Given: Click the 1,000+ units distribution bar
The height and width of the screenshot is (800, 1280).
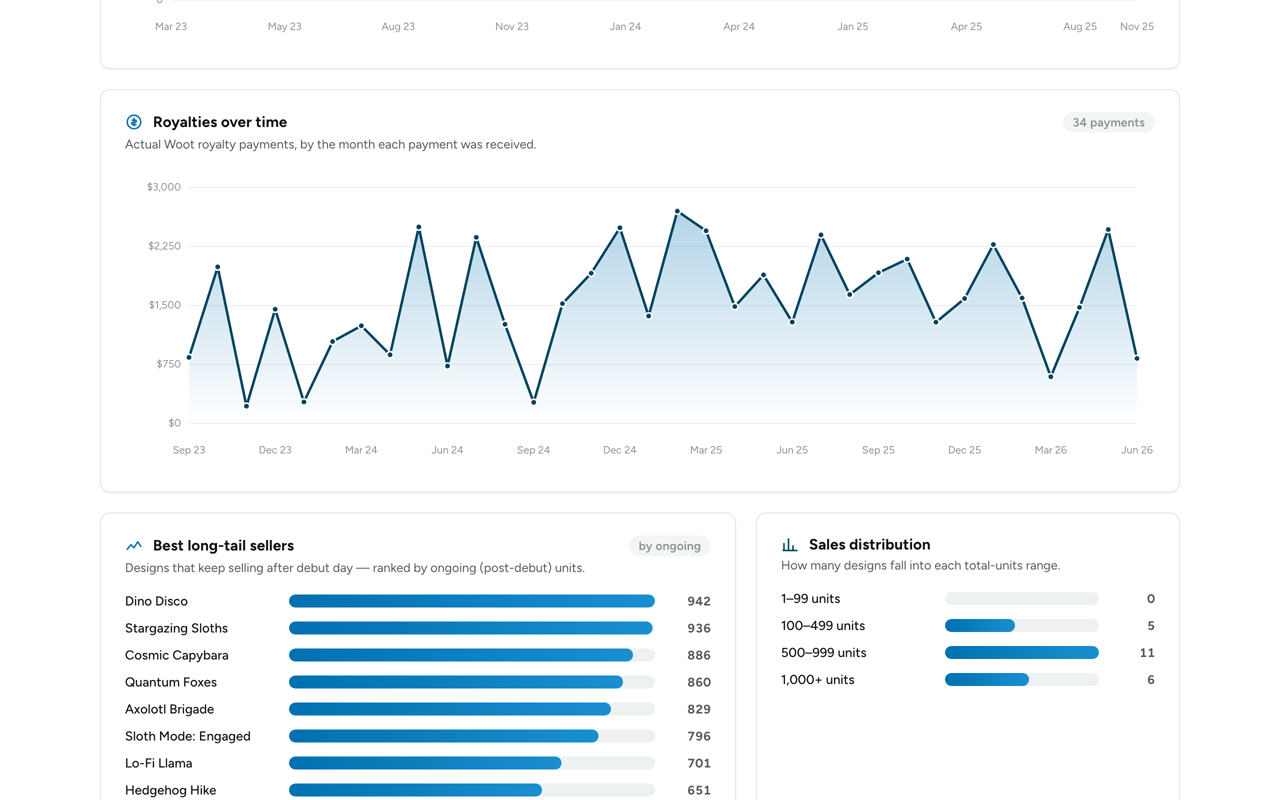Looking at the screenshot, I should [1021, 679].
